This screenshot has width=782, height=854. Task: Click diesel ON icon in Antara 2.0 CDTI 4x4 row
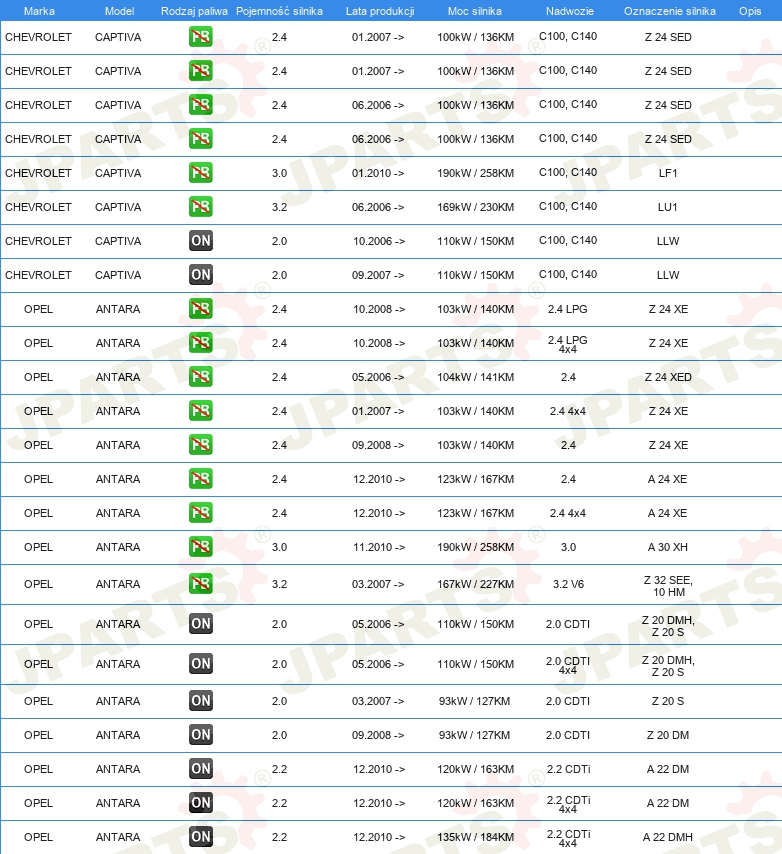click(200, 664)
